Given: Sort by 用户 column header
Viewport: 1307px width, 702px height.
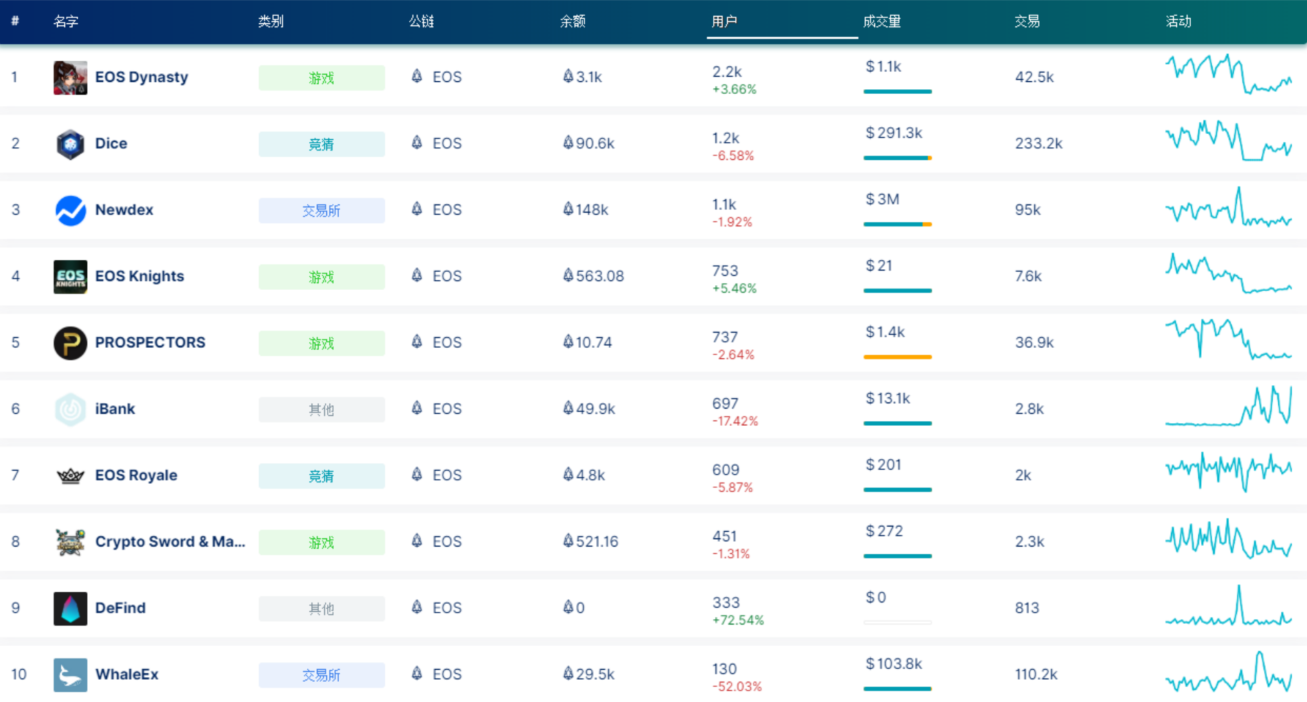Looking at the screenshot, I should 724,21.
